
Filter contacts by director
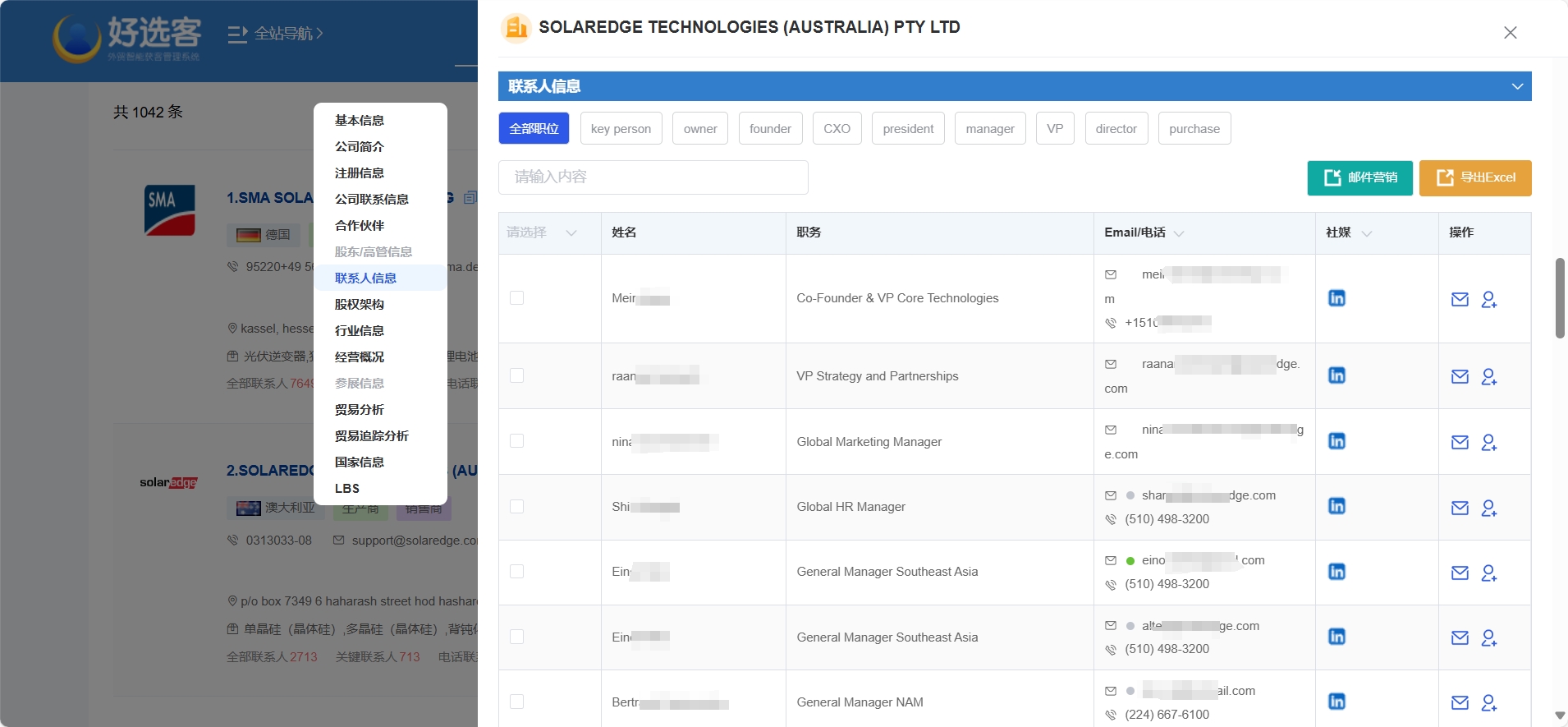[1116, 128]
